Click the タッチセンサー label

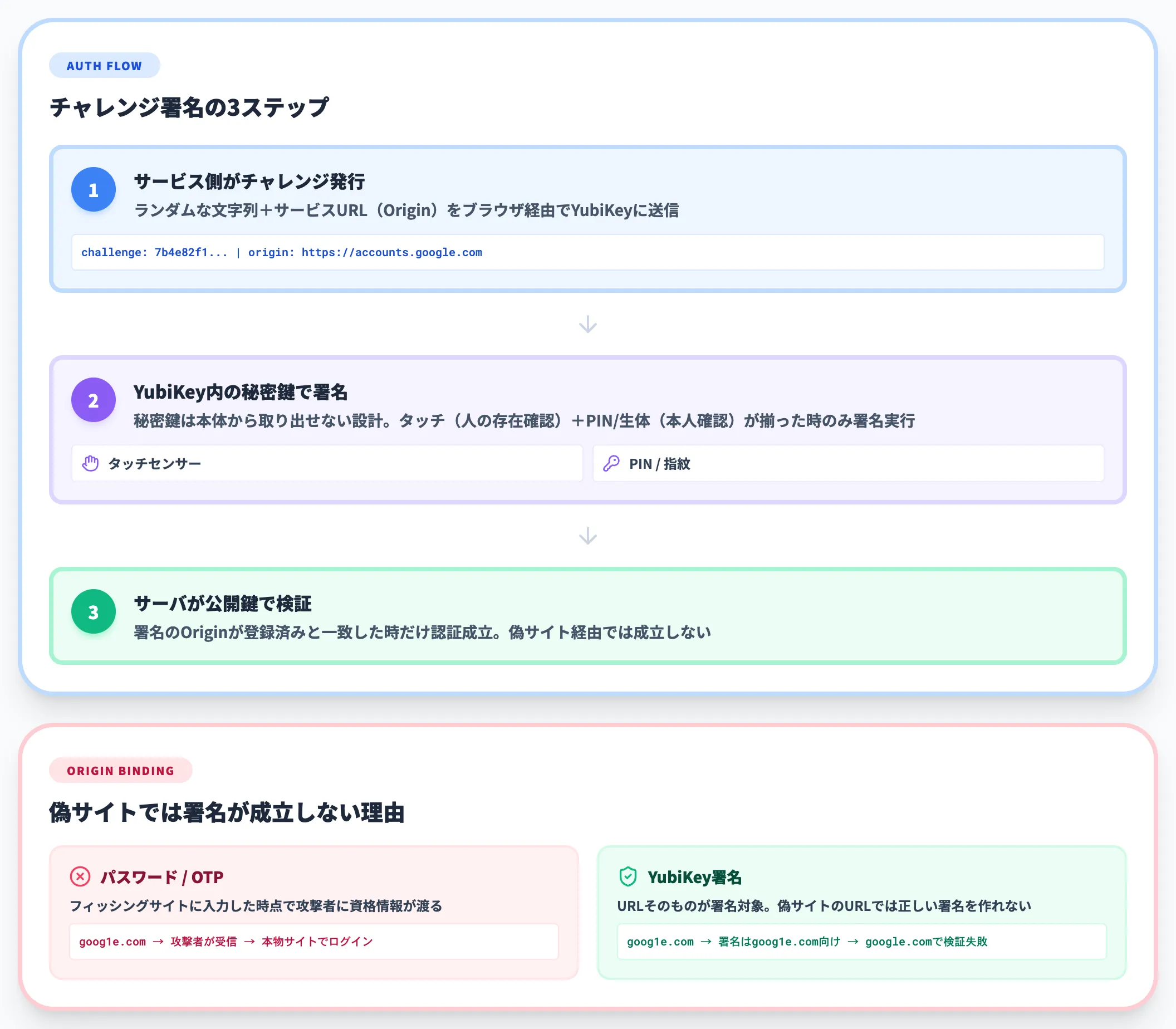tap(154, 463)
